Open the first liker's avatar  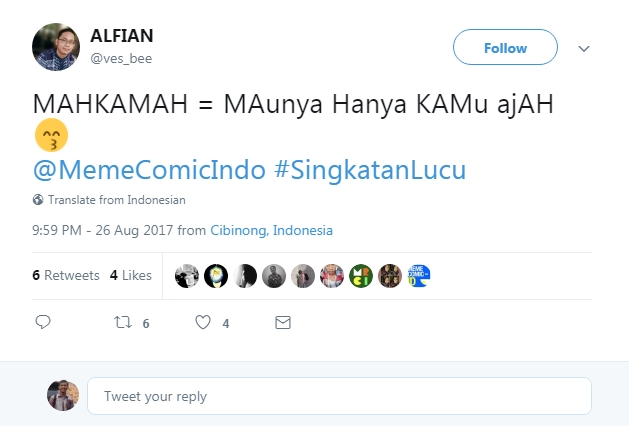tap(187, 276)
